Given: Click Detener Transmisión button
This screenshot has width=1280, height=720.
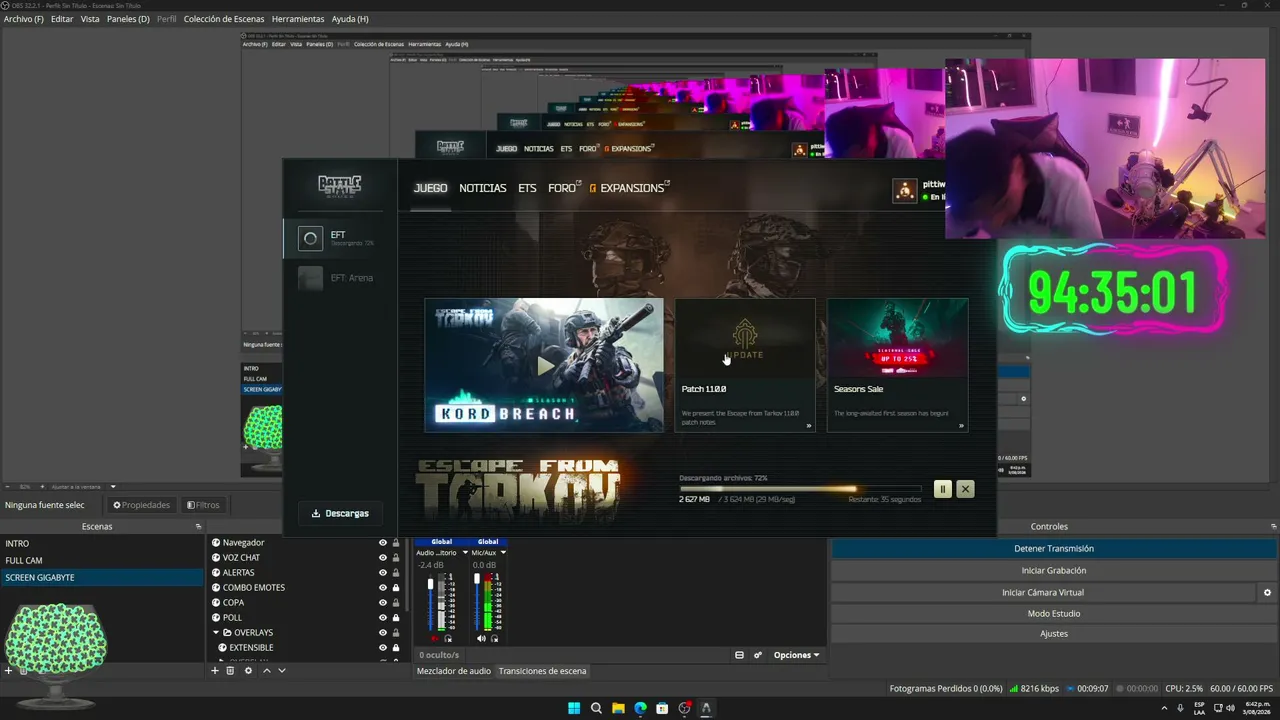Looking at the screenshot, I should [1054, 549].
